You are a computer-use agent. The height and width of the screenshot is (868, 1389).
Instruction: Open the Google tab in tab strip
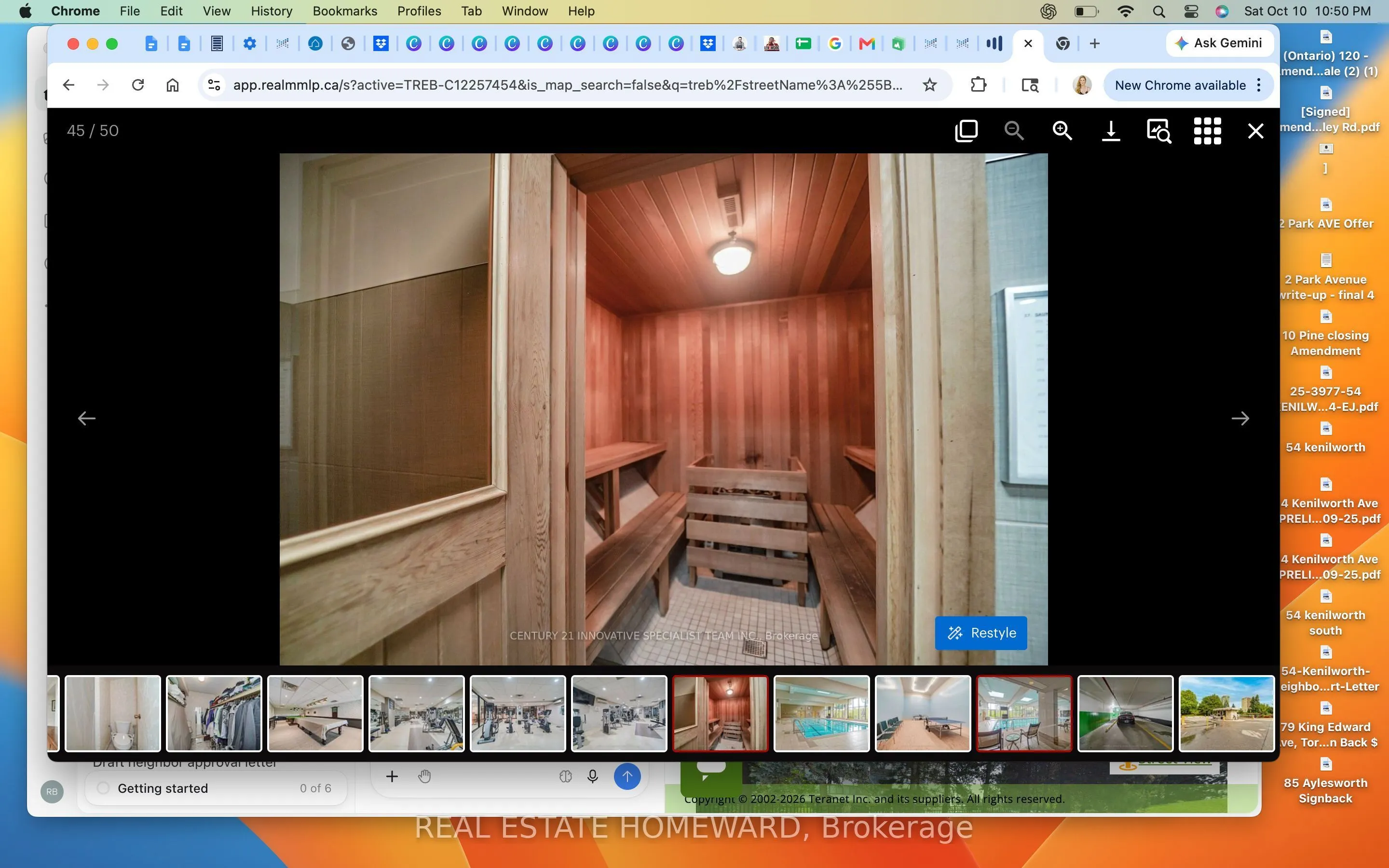click(834, 43)
